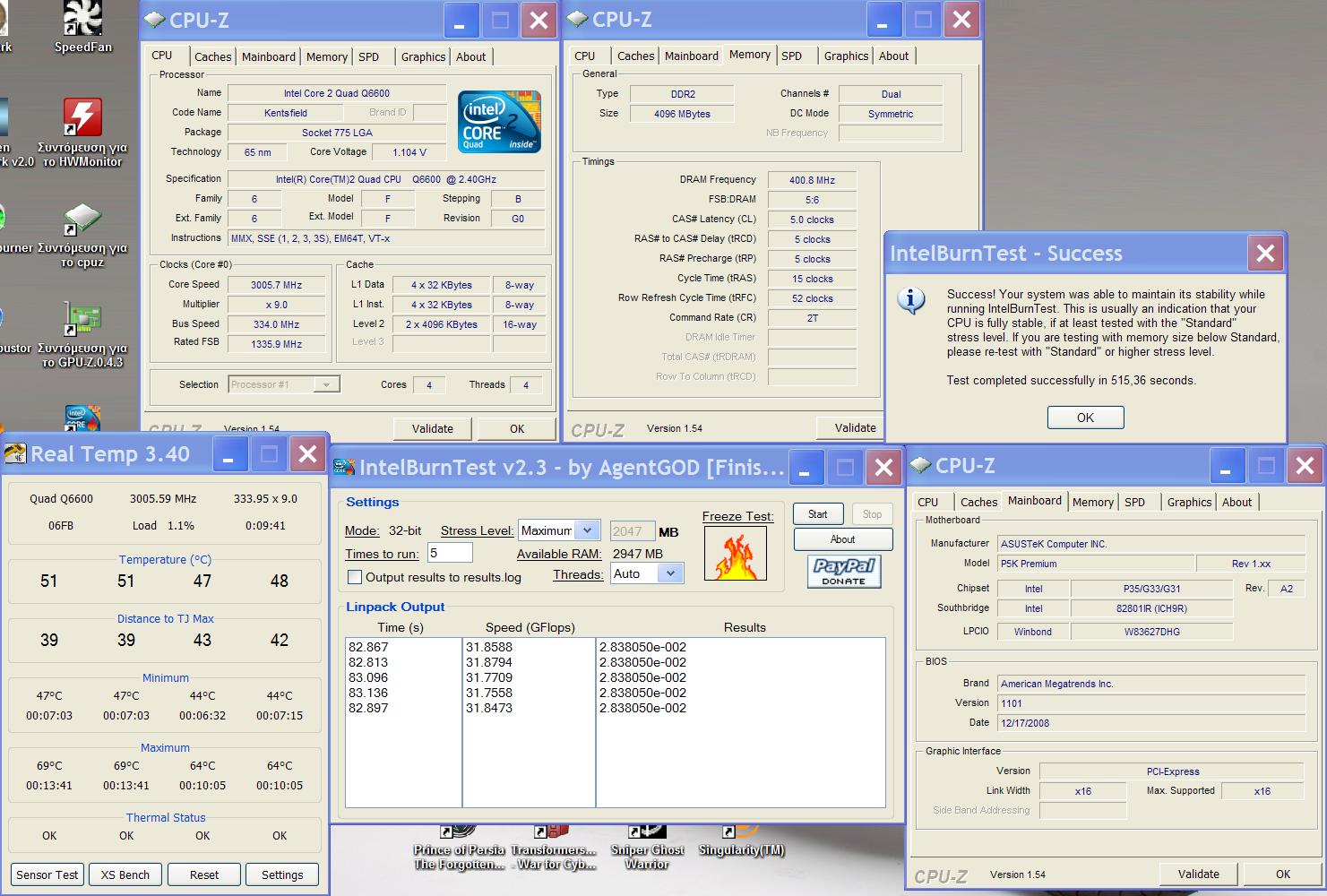Click the Freeze Test flame icon
Viewport: 1327px width, 896px height.
736,553
